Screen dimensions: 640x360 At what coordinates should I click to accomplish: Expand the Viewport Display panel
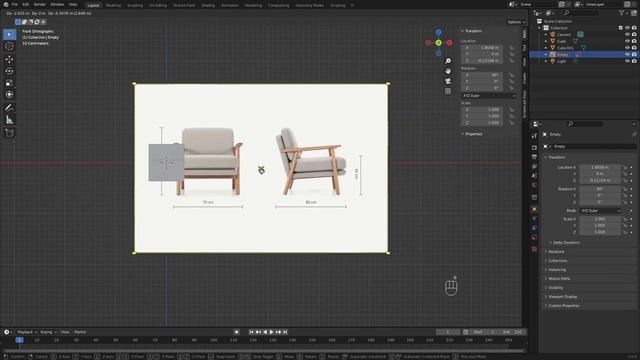click(562, 297)
